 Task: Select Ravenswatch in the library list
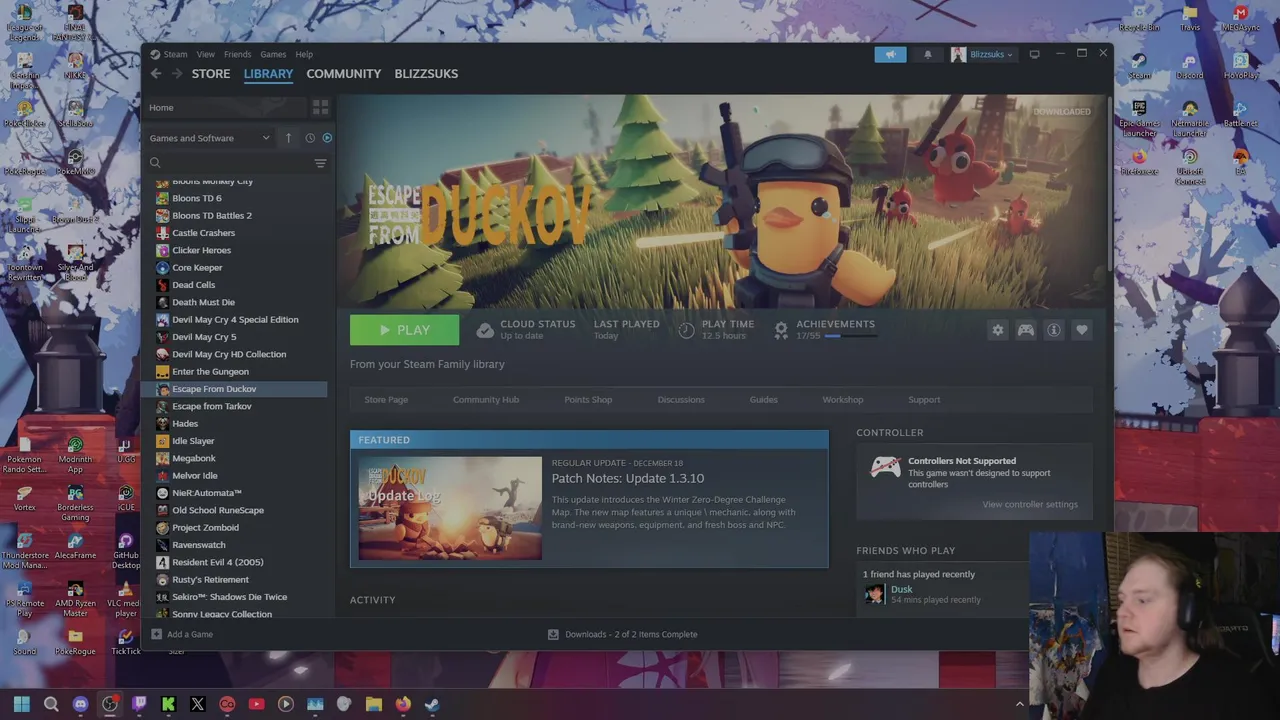pyautogui.click(x=199, y=545)
